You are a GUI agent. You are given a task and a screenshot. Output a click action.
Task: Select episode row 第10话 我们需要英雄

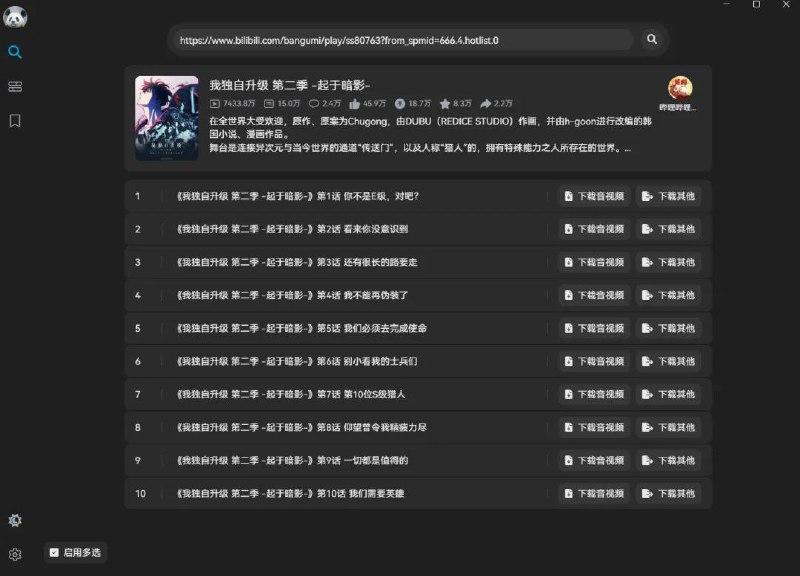[x=418, y=493]
